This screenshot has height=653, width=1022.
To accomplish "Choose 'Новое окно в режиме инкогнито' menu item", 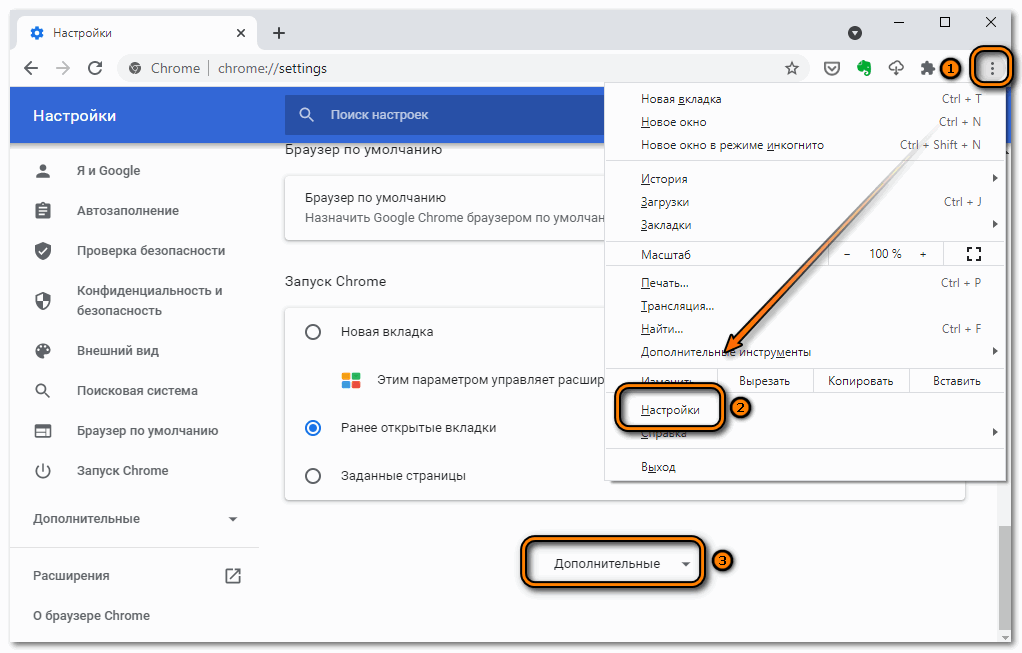I will pyautogui.click(x=732, y=145).
